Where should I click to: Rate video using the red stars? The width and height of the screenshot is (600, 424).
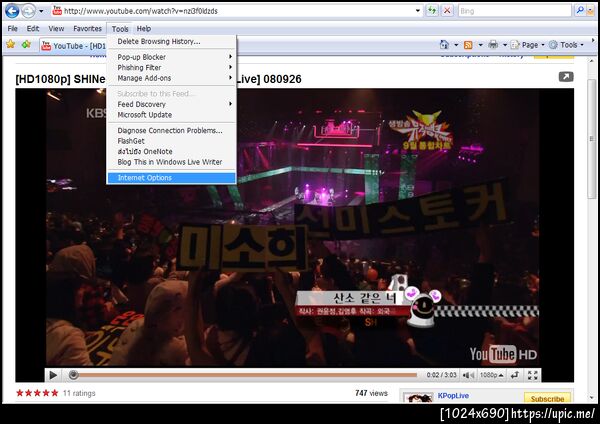[x=37, y=393]
